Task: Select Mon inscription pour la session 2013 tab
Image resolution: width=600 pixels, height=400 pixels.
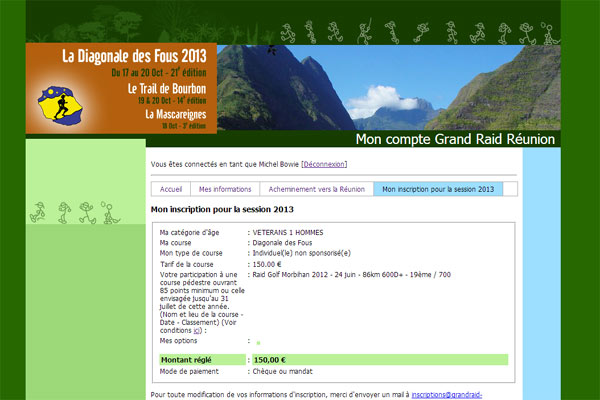Action: [438, 189]
